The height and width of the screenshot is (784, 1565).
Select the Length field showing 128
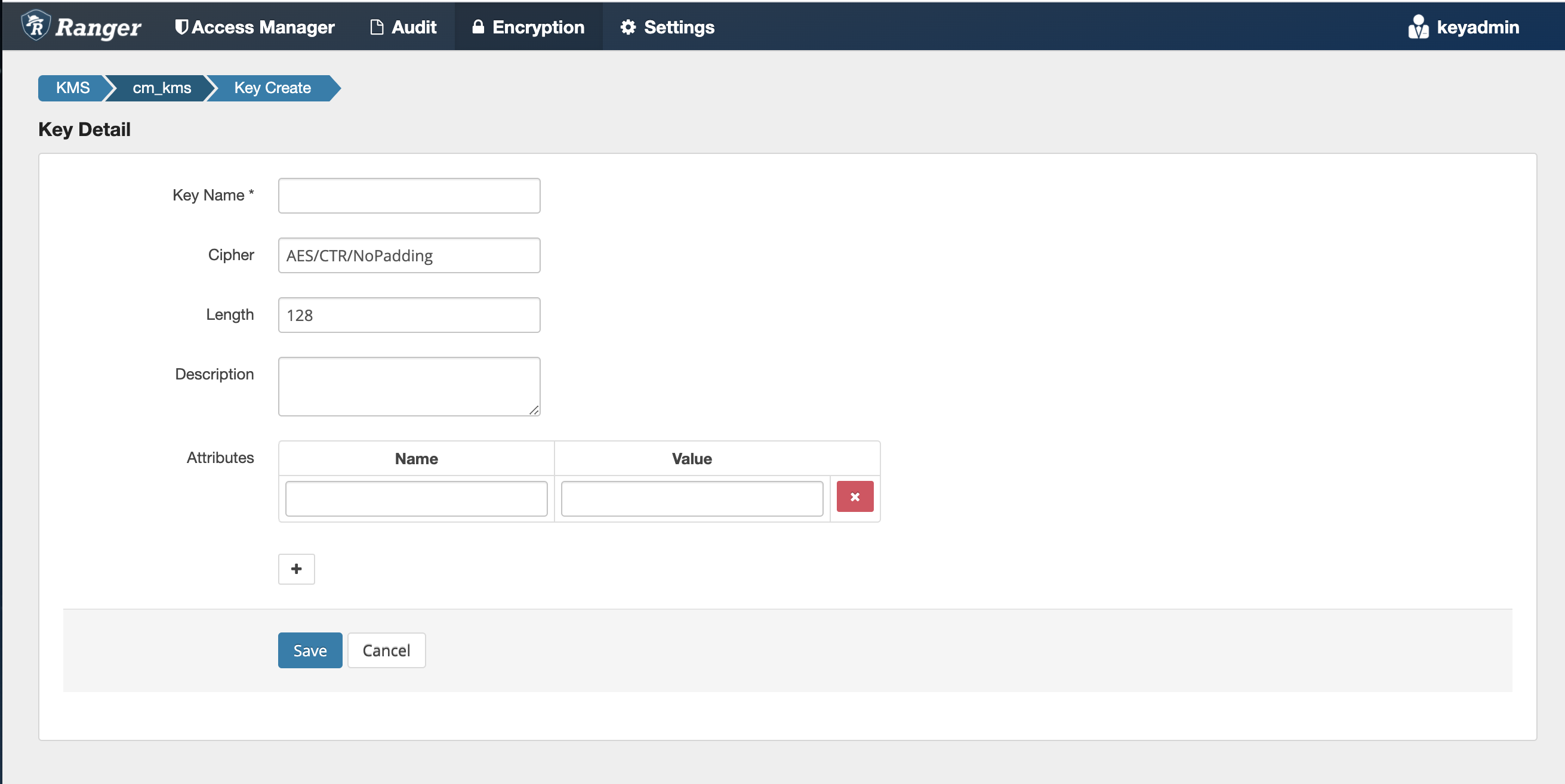coord(409,315)
